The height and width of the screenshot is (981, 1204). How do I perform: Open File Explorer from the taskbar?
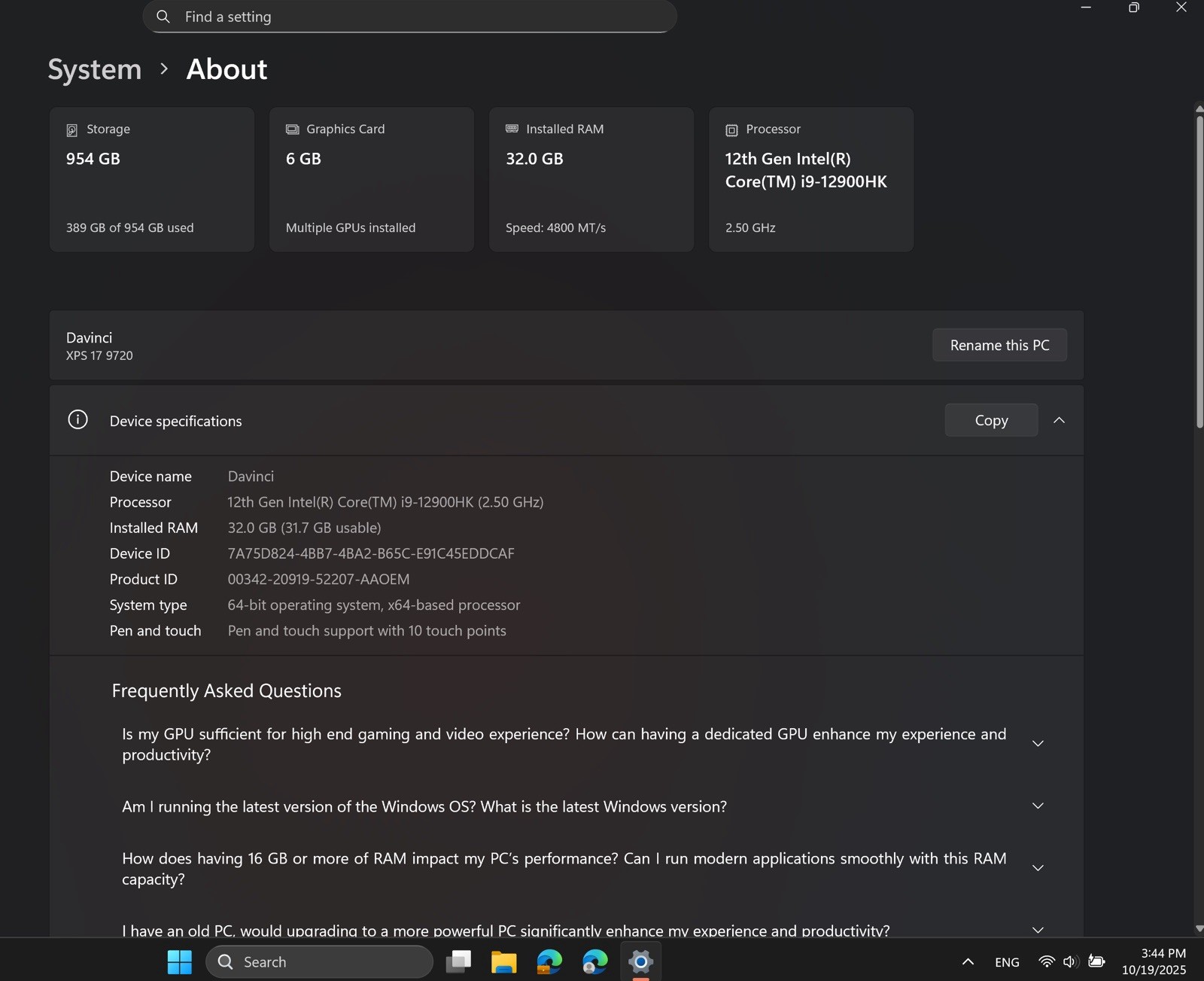[x=503, y=961]
